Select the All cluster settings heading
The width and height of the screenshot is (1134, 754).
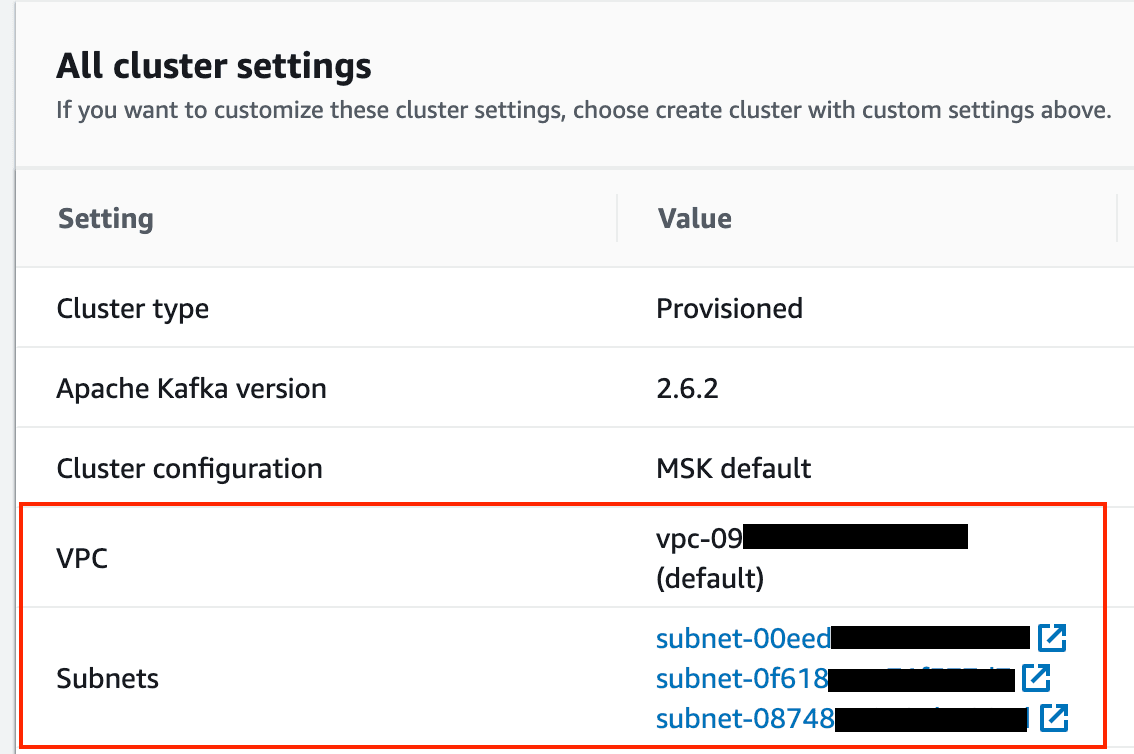[x=213, y=67]
